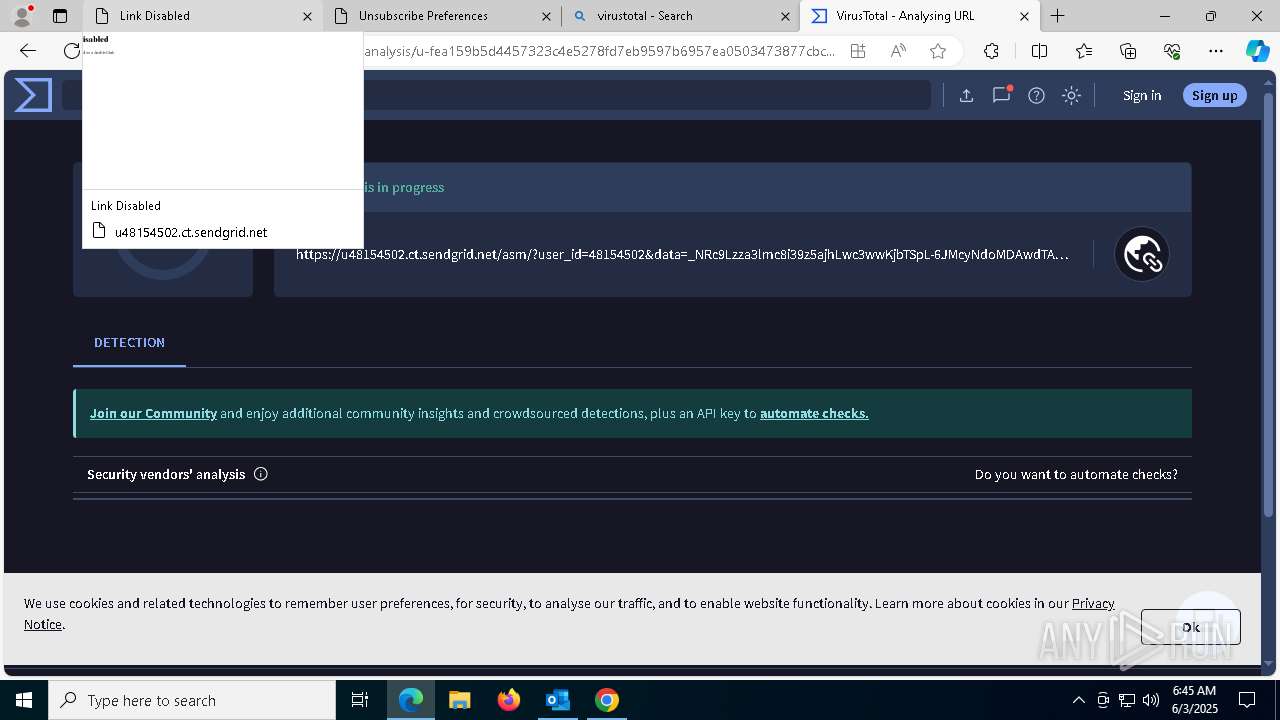
Task: Close the virustotal - Search tab
Action: [x=785, y=16]
